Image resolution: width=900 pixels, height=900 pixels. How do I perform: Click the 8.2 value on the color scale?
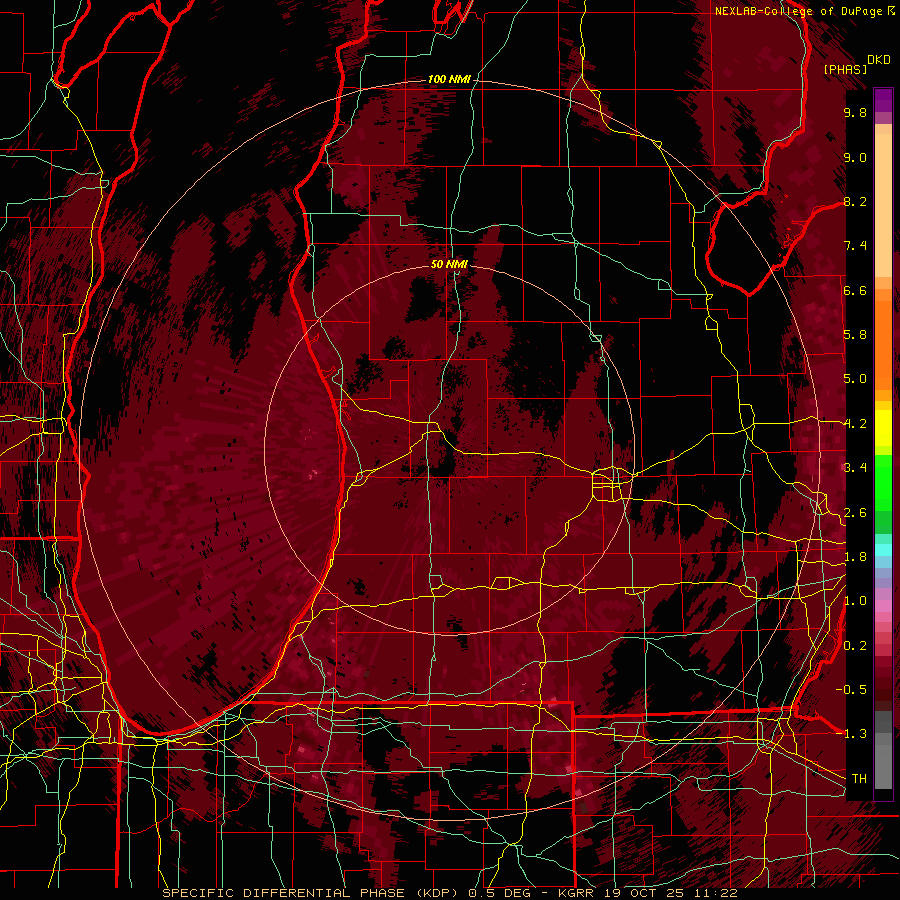855,201
